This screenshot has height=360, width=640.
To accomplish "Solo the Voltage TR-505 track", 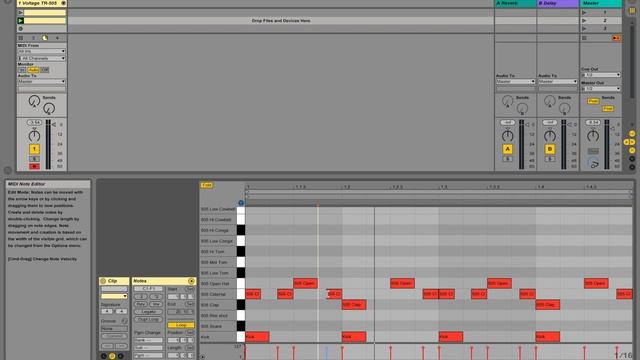I will [x=34, y=159].
